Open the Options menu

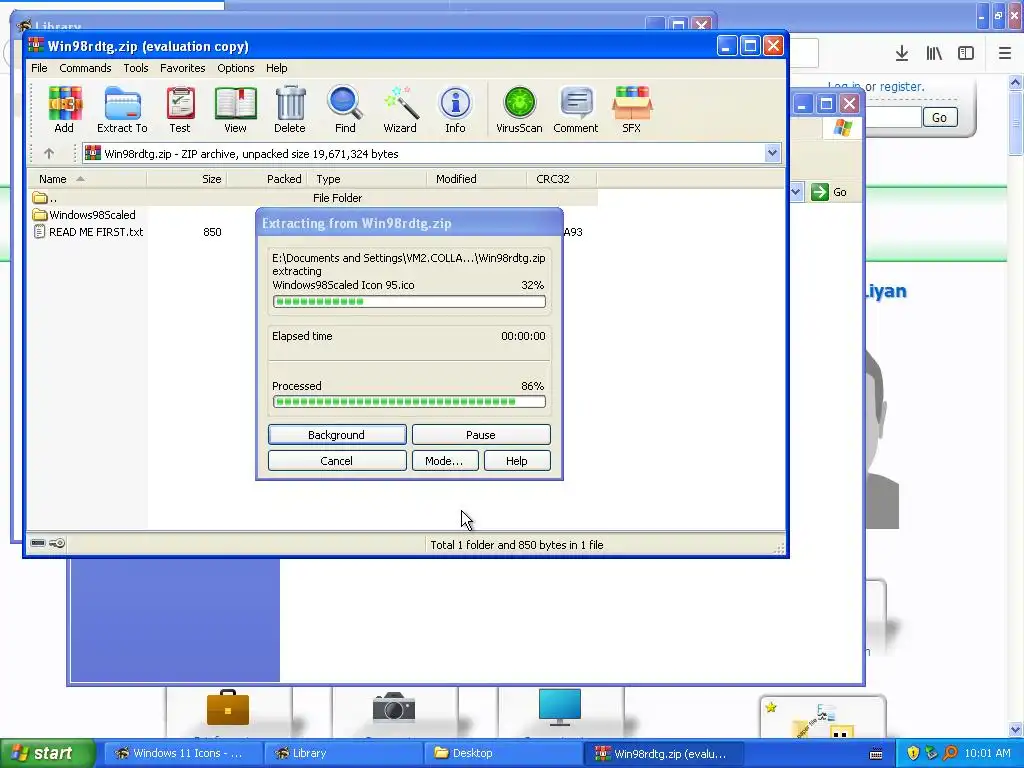[236, 68]
